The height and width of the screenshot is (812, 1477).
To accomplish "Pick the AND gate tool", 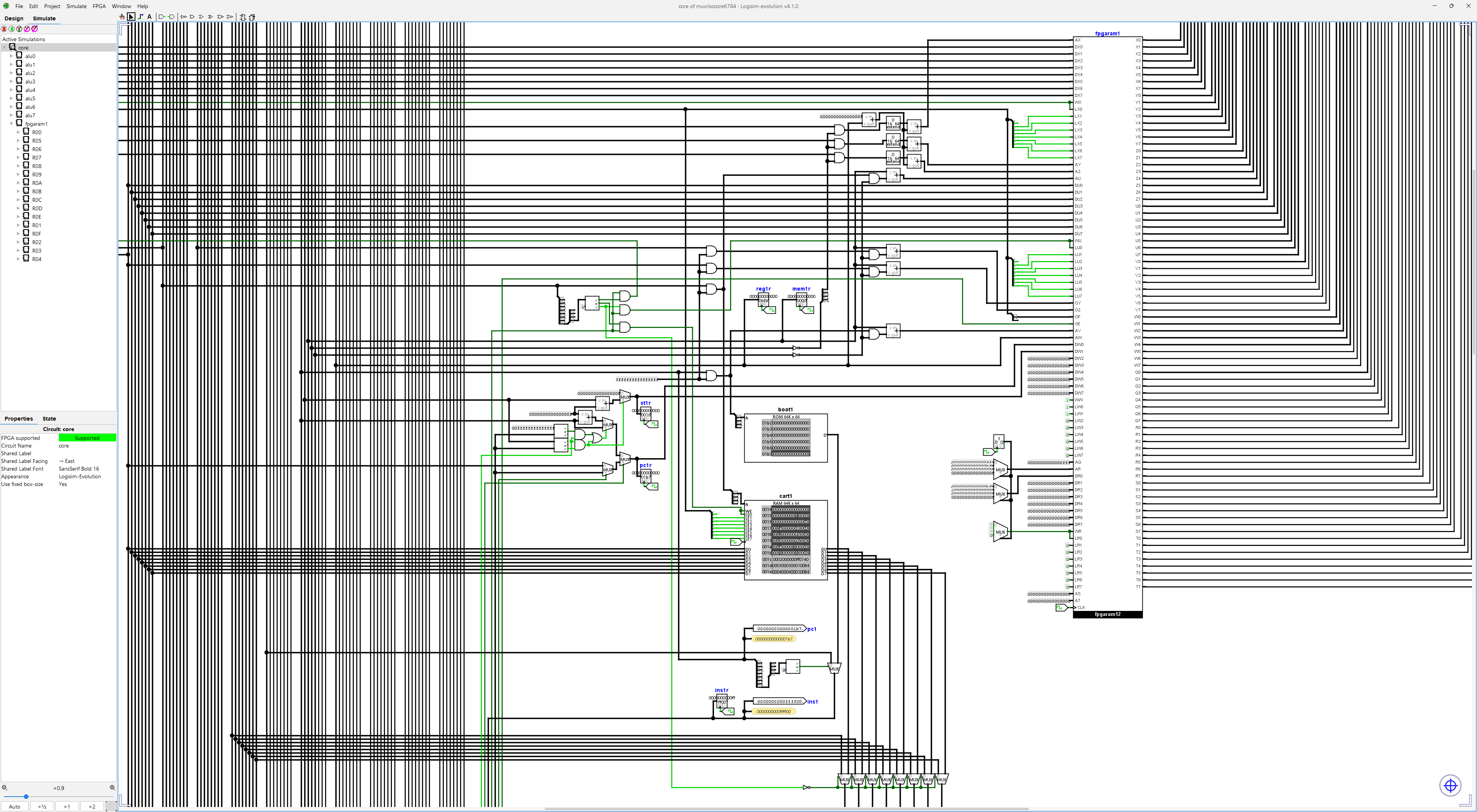I will pos(192,17).
